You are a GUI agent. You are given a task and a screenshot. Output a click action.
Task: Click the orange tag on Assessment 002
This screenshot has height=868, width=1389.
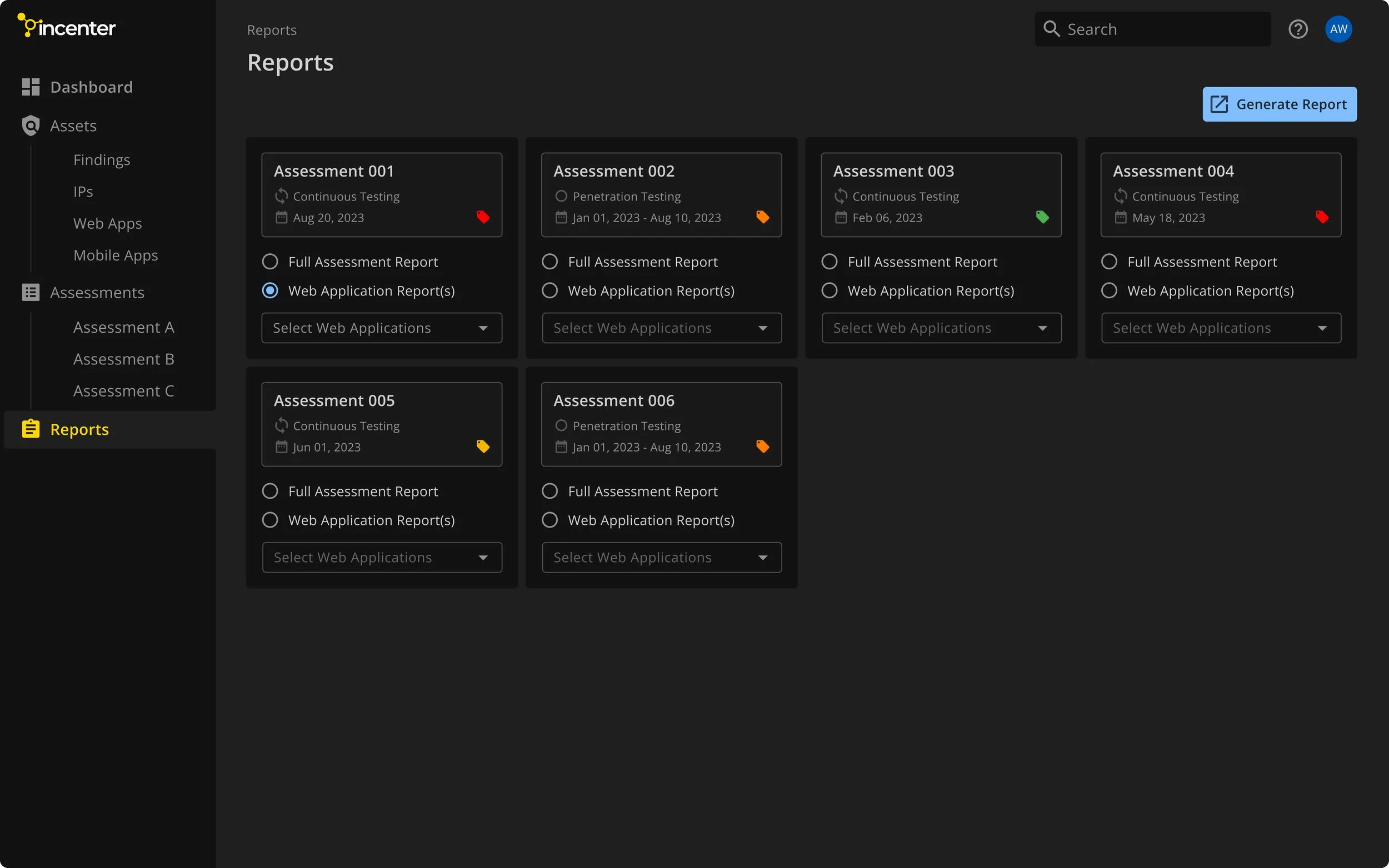pos(762,217)
